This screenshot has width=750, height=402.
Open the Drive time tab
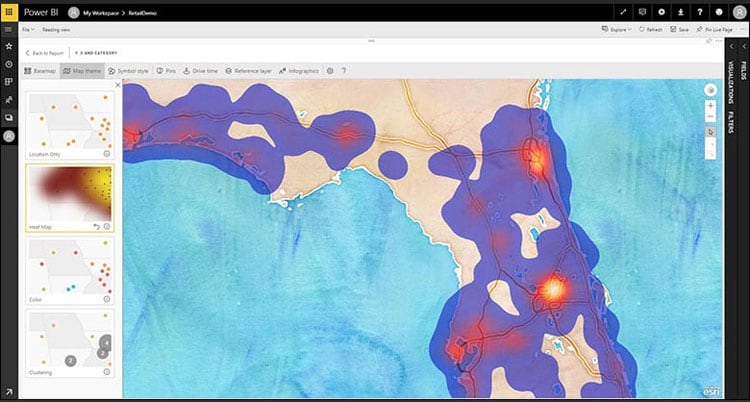pyautogui.click(x=200, y=71)
